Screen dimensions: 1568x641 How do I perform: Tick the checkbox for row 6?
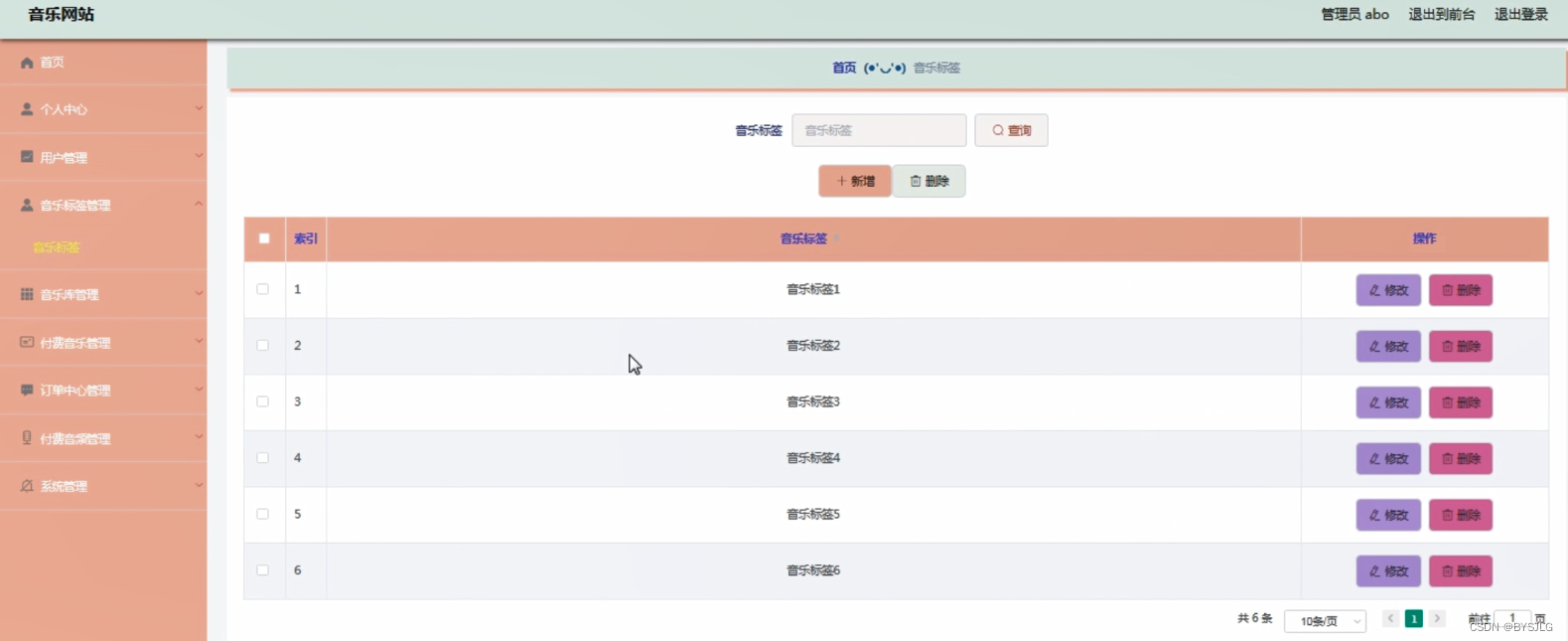point(262,569)
